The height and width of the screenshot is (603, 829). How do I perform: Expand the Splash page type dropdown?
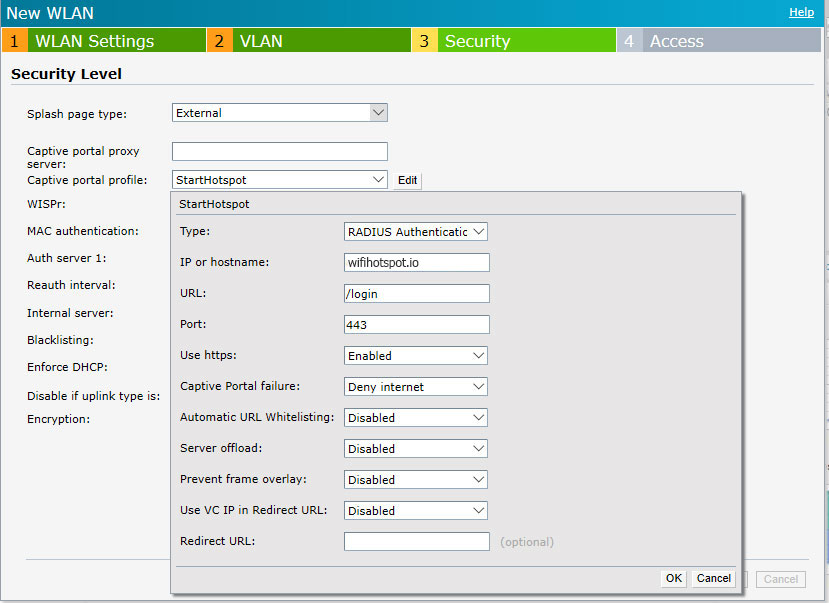[279, 113]
